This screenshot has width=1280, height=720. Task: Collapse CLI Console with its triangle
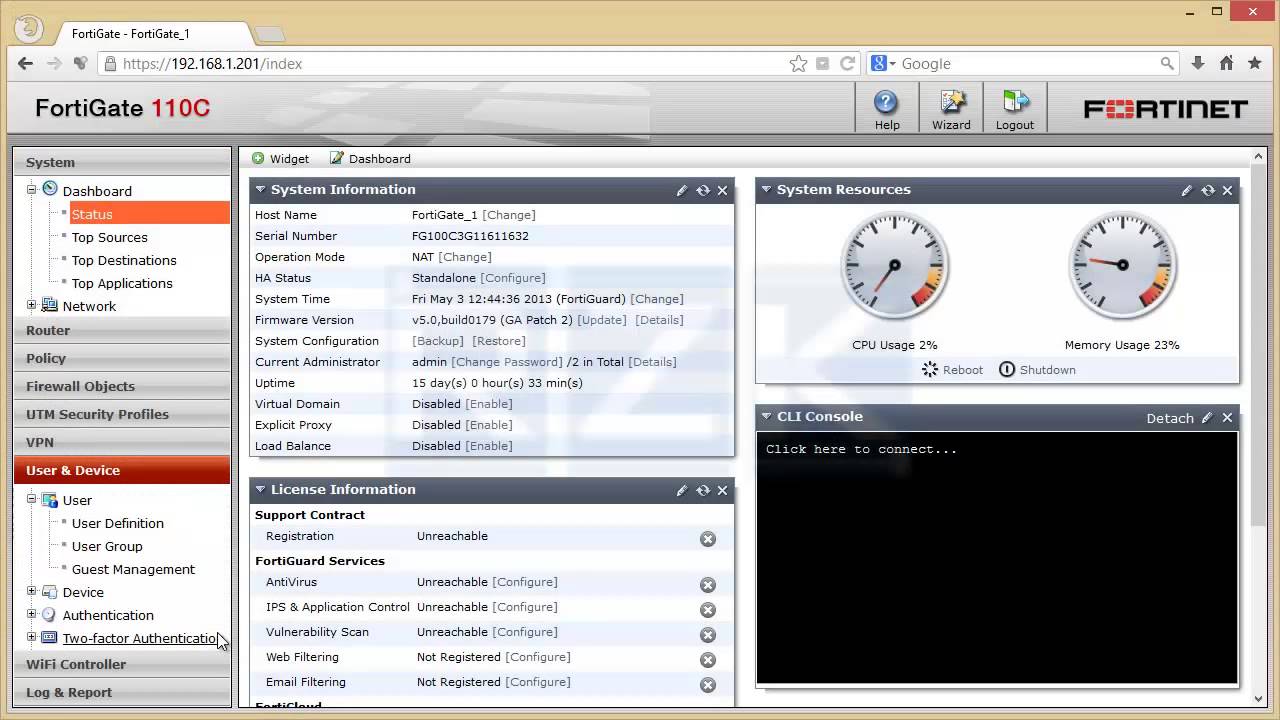tap(766, 416)
